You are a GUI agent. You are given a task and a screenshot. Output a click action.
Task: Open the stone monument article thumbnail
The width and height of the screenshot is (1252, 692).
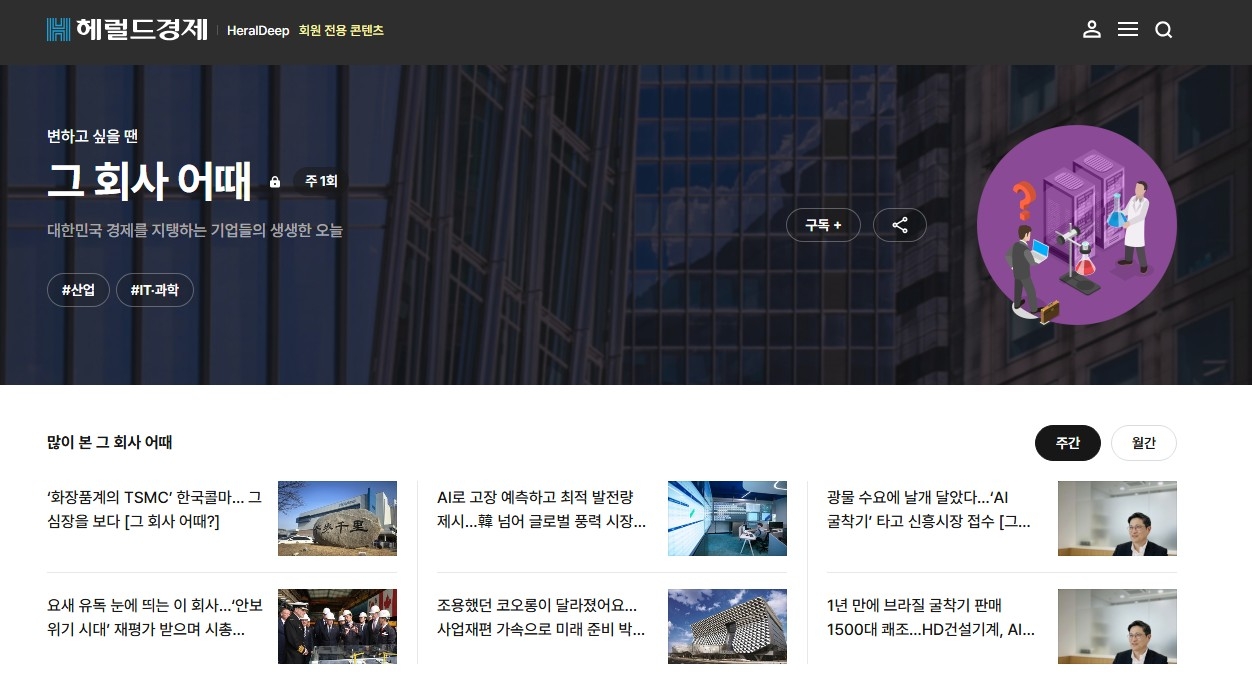point(337,518)
